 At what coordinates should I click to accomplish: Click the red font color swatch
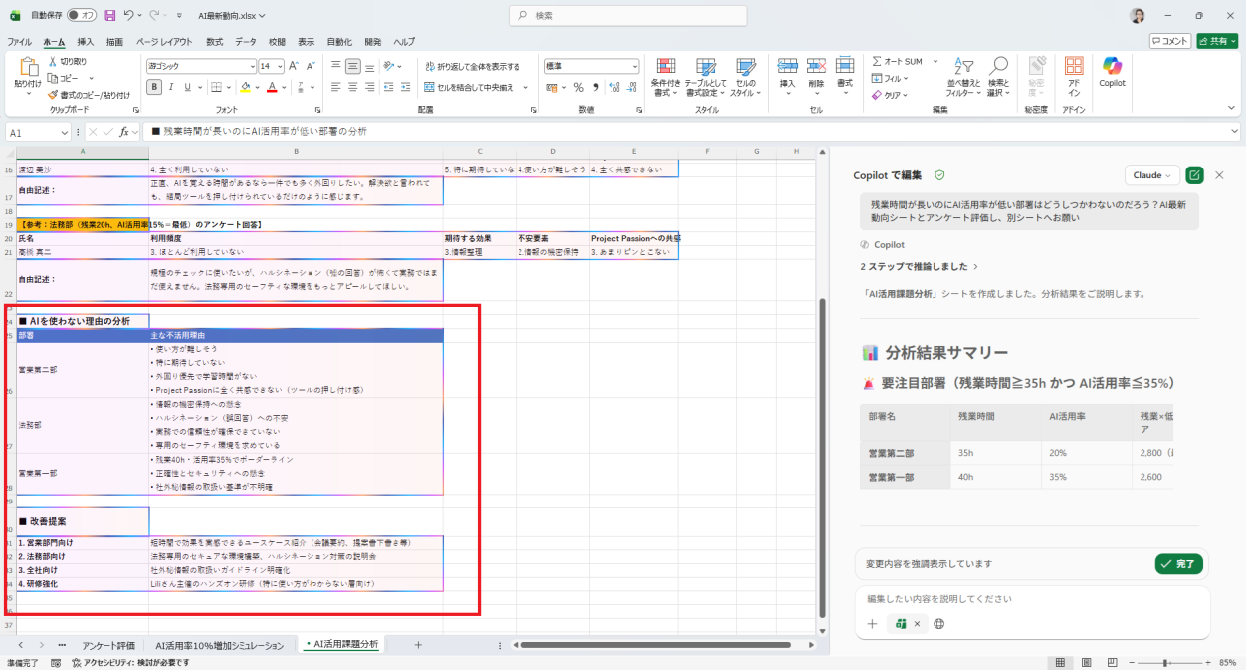[x=271, y=87]
